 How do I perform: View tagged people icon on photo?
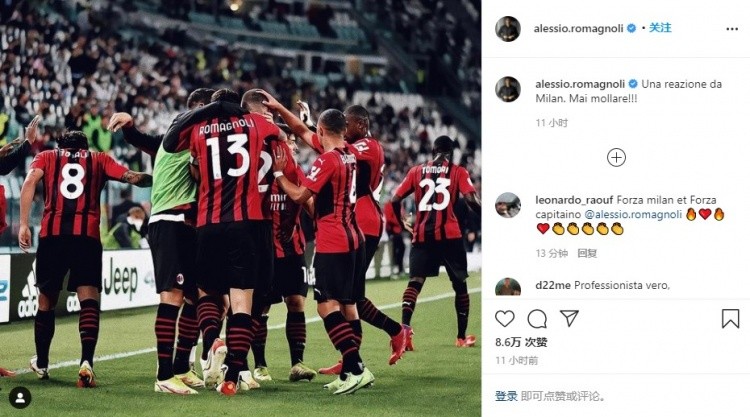click(x=20, y=398)
